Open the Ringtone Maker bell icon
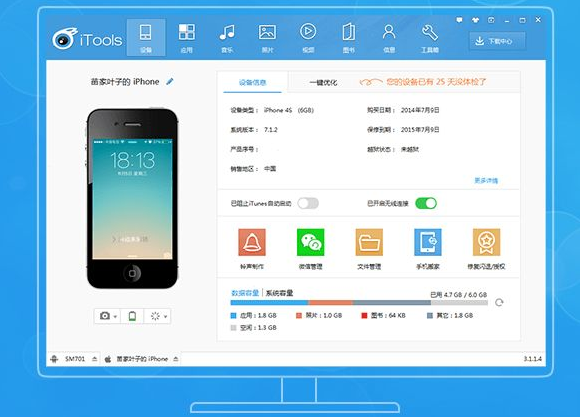 click(x=252, y=242)
